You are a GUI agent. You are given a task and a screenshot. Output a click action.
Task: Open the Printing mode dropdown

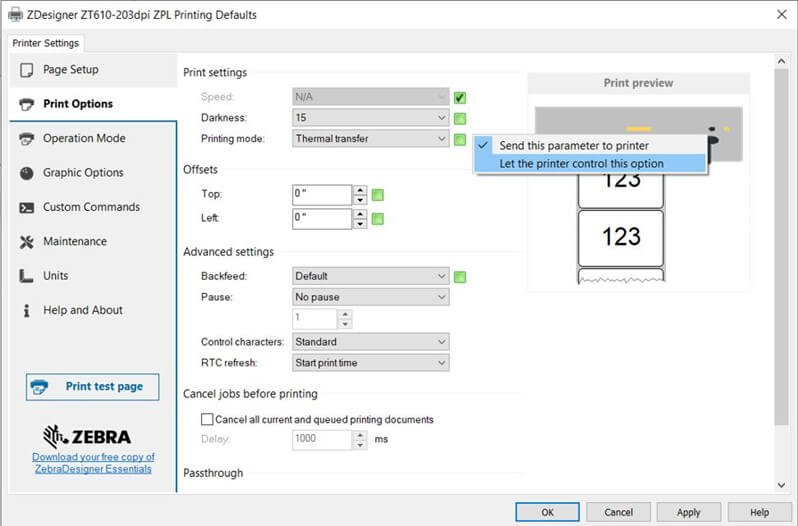point(370,138)
